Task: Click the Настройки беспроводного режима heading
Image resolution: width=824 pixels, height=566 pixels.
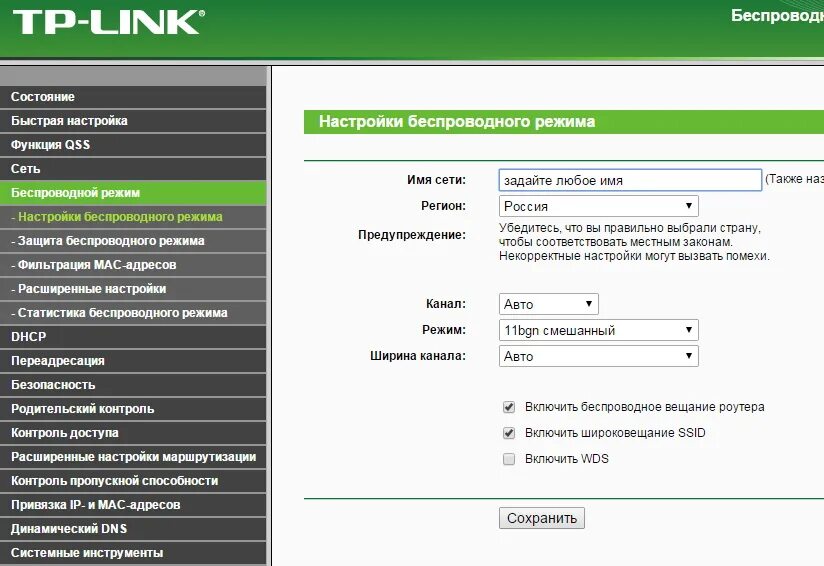Action: (x=457, y=121)
